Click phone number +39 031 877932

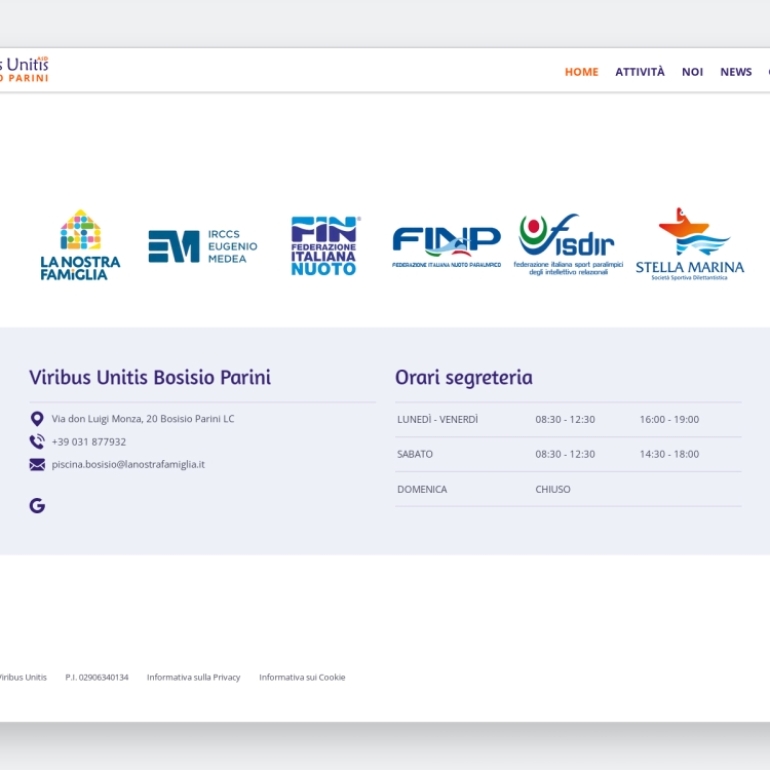point(89,442)
